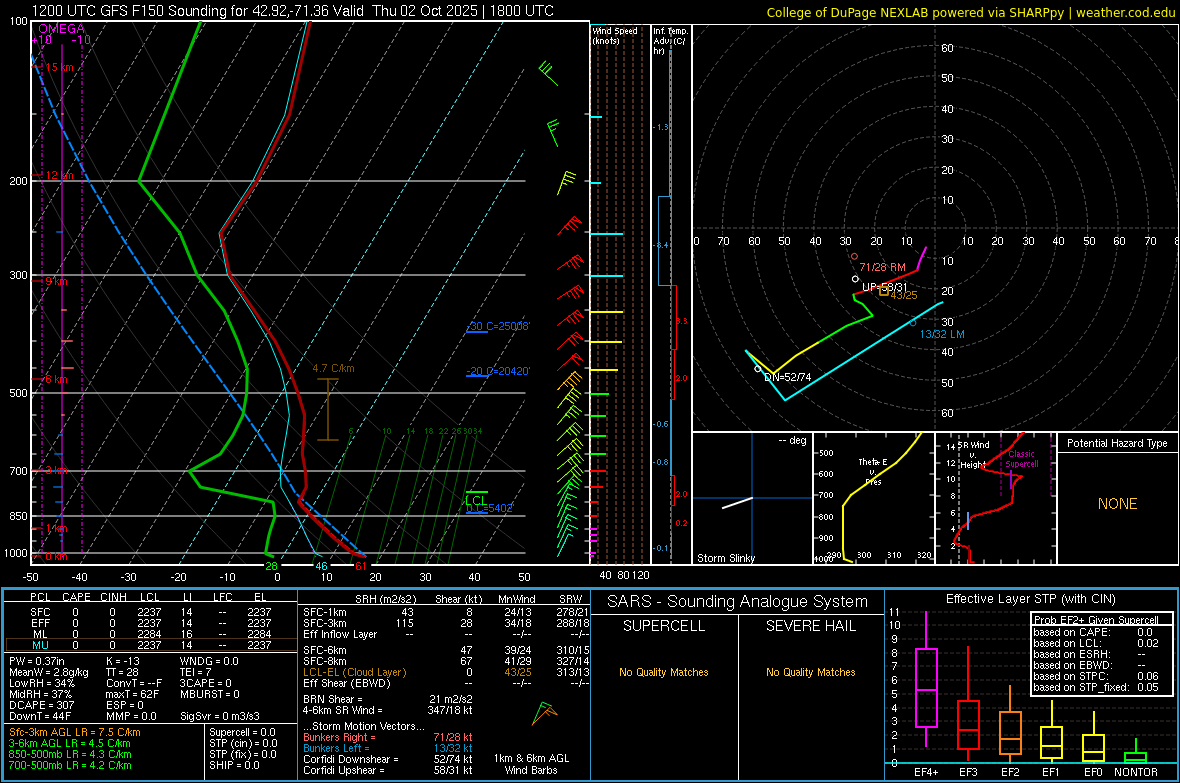Click the NONE hazard type text
1180x783 pixels.
coord(1117,504)
